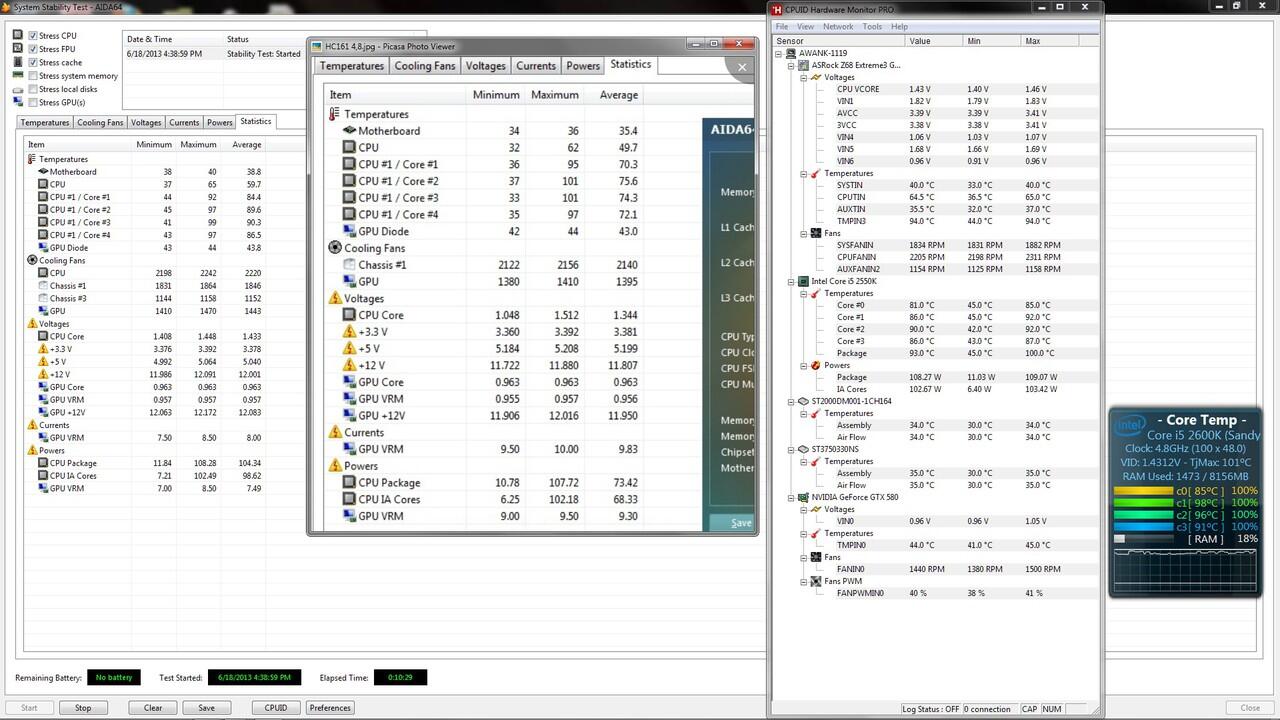Viewport: 1280px width, 720px height.
Task: Click the Close button in AIDA64 bottom bar
Action: point(1250,708)
